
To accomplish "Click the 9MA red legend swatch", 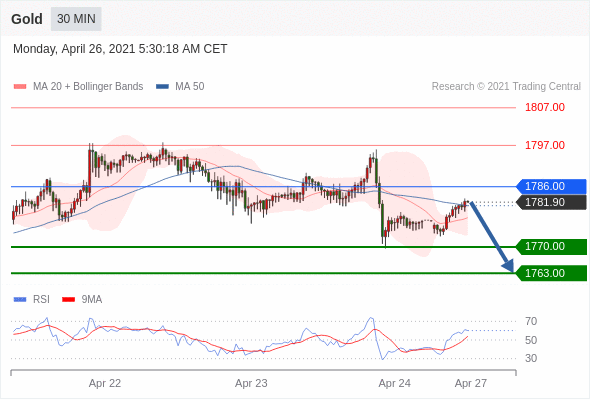I will tap(68, 300).
